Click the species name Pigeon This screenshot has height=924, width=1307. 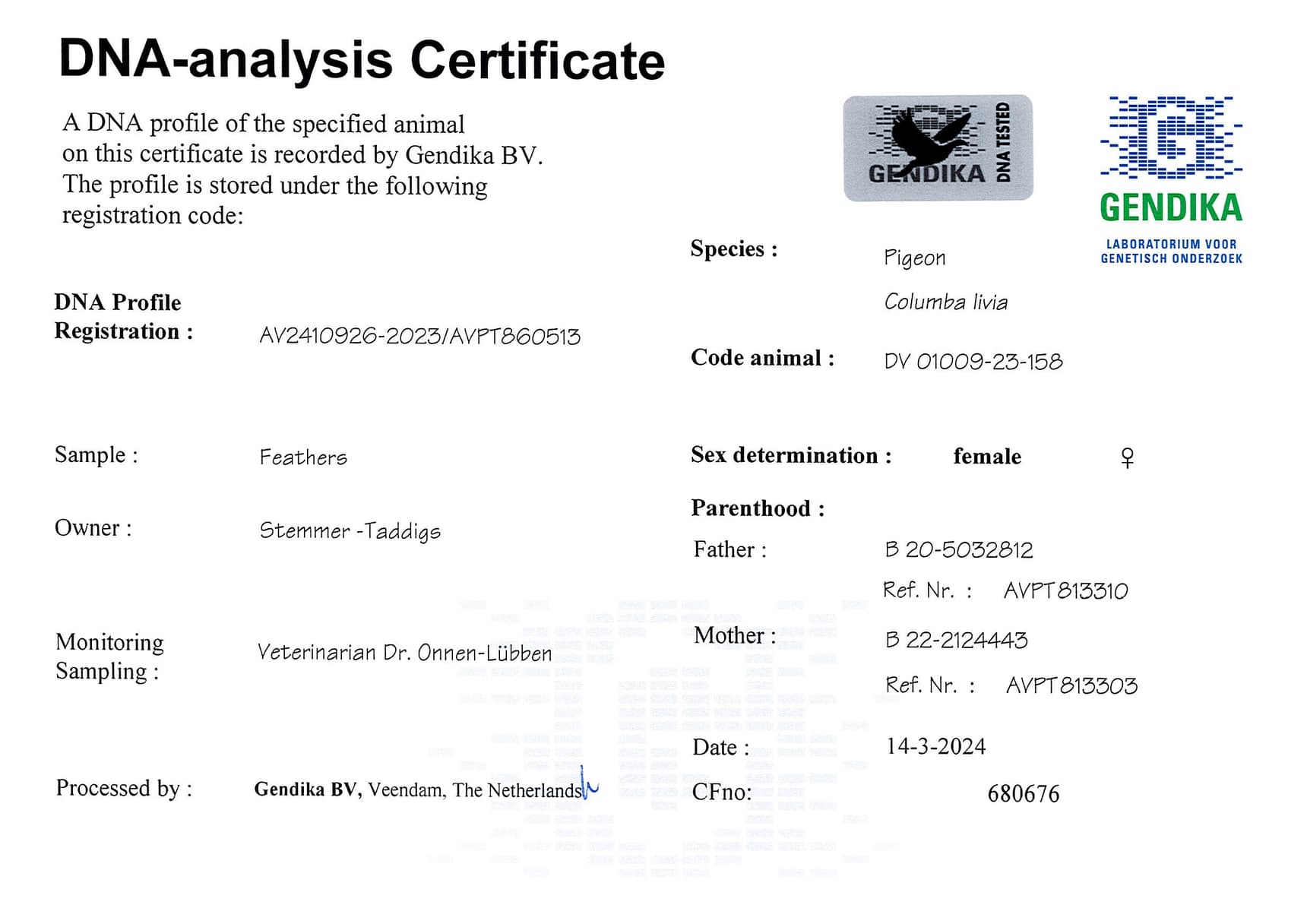coord(915,258)
